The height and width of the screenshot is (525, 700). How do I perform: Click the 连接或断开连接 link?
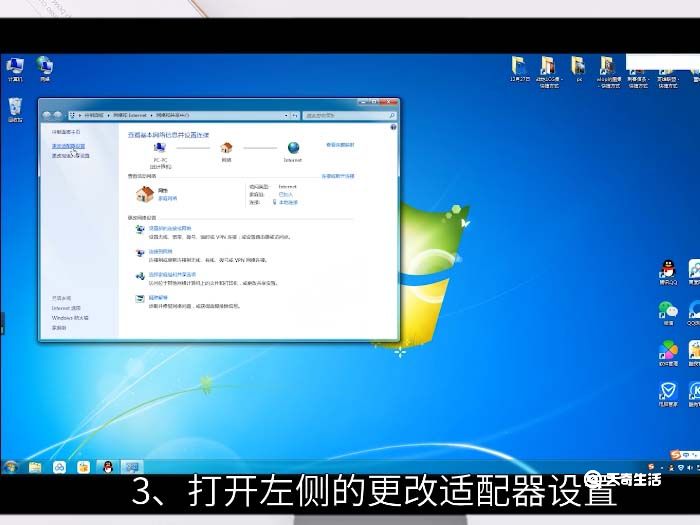(338, 176)
